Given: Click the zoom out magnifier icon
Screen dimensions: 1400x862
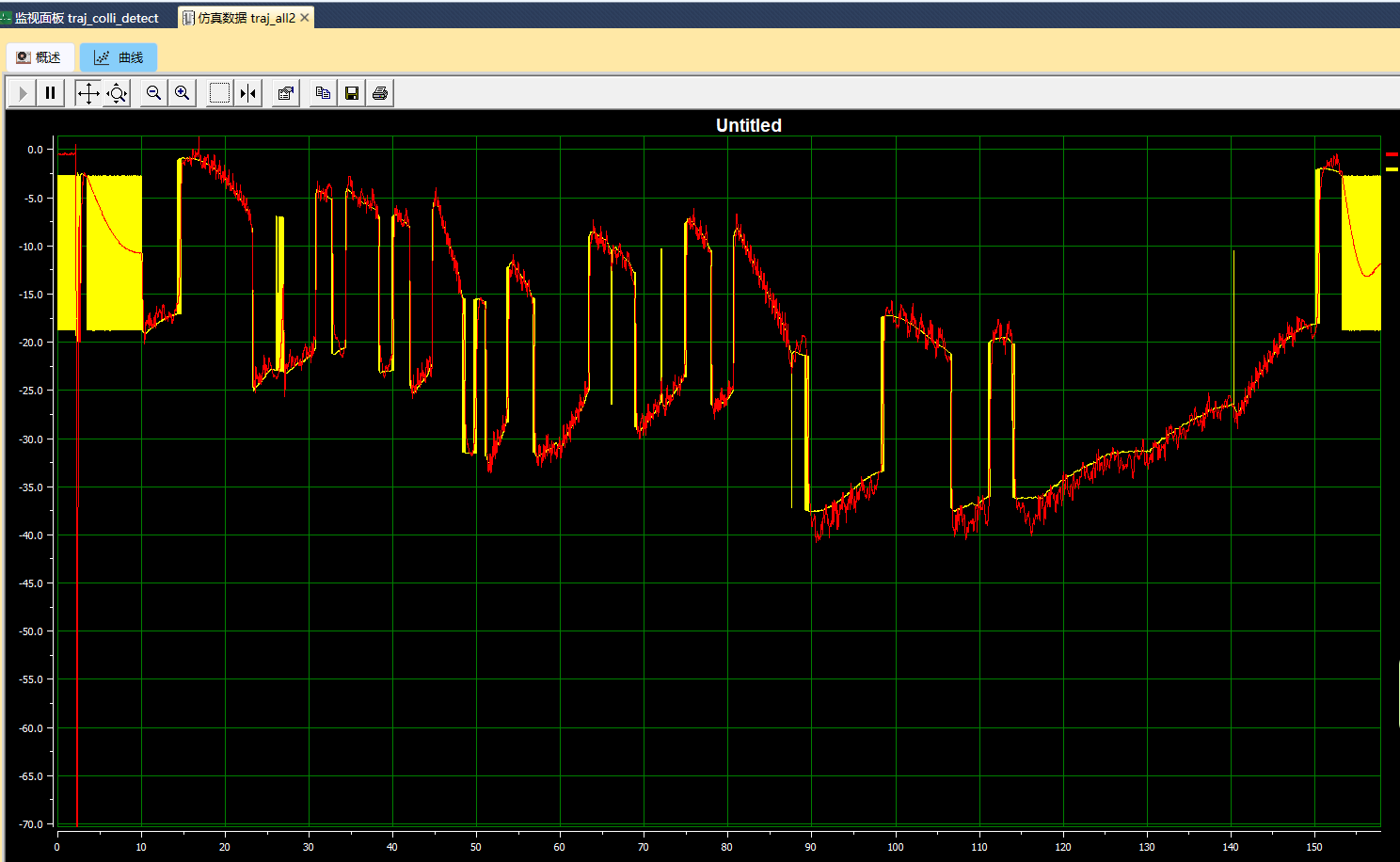Looking at the screenshot, I should coord(153,93).
